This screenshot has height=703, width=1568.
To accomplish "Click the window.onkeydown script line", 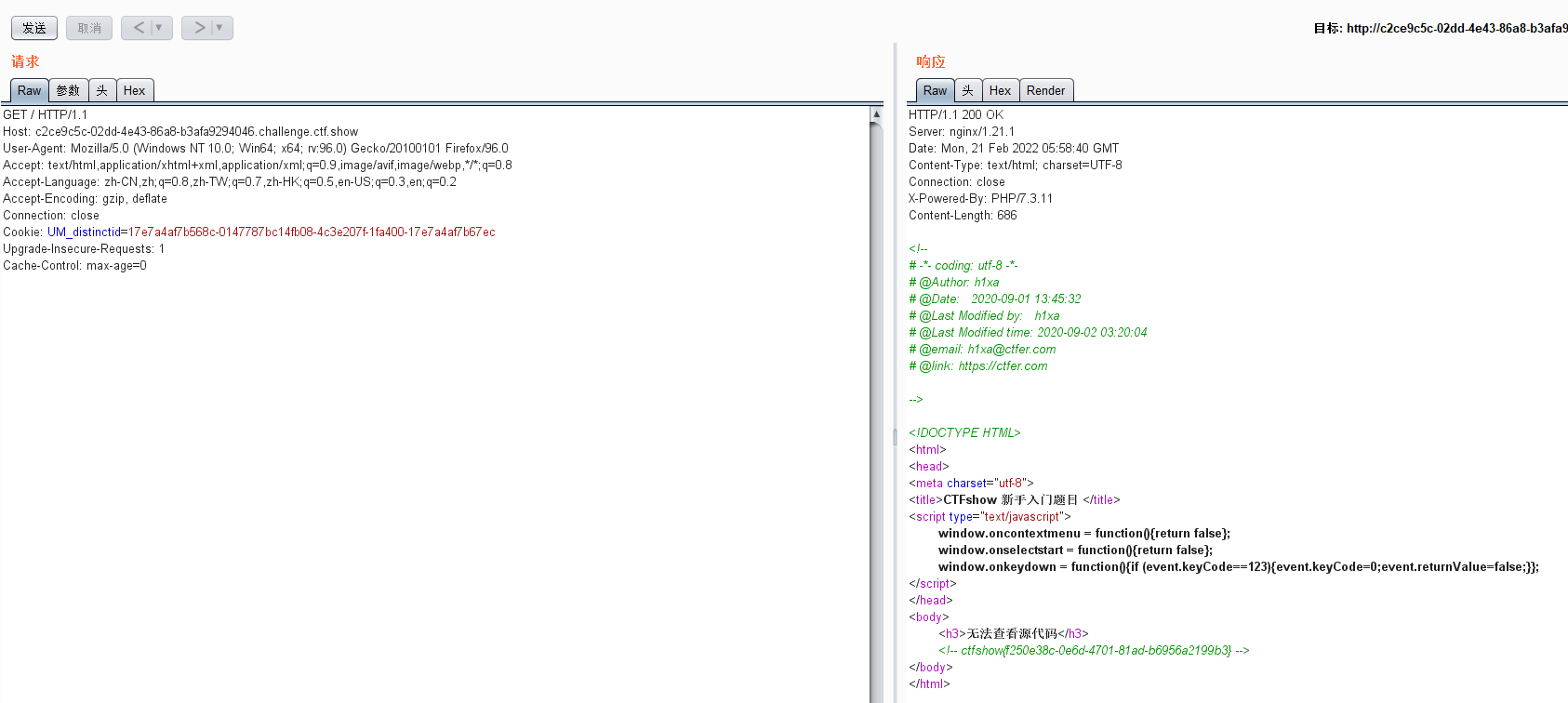I will tap(1239, 566).
